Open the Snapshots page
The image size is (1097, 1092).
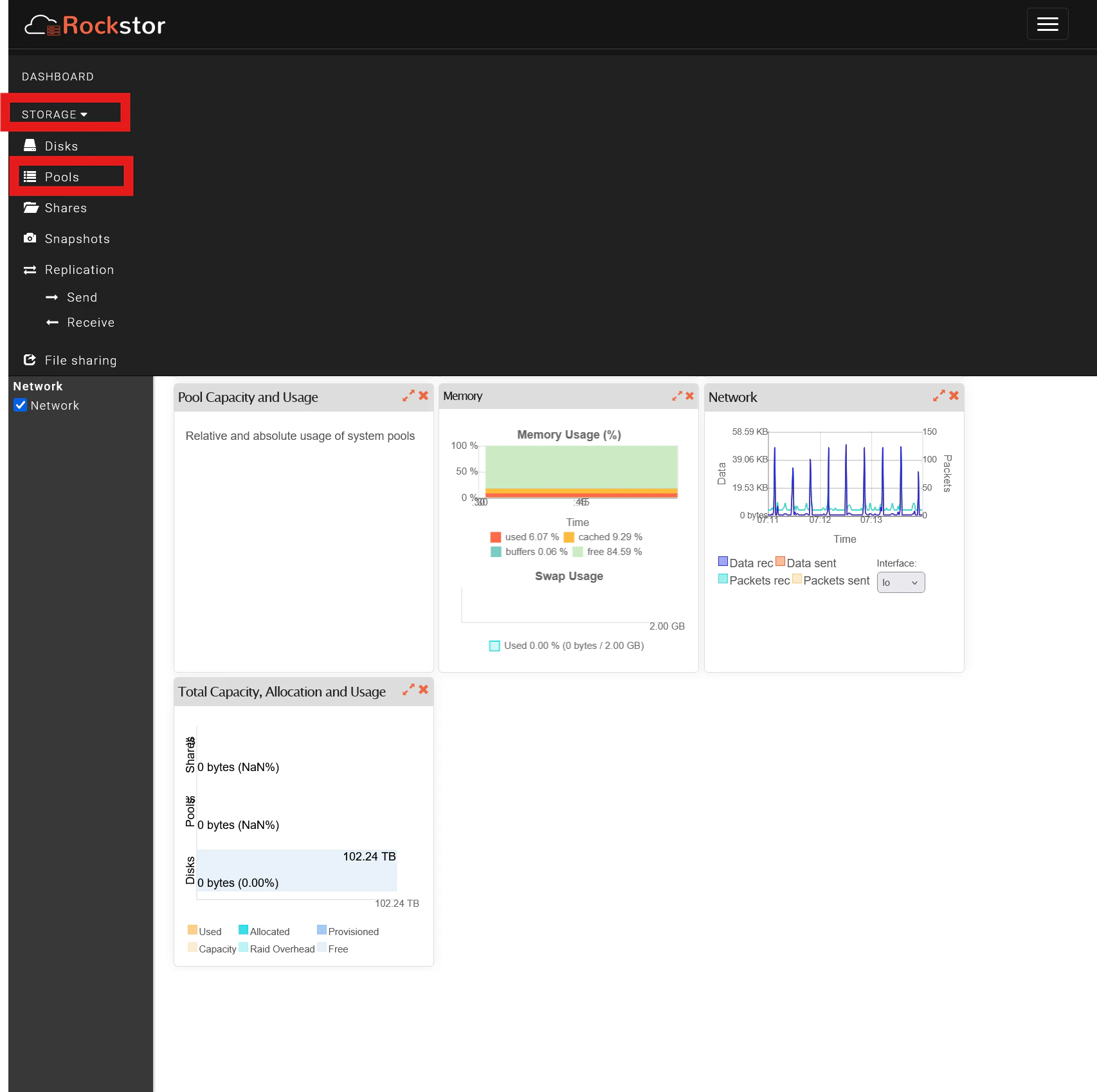(77, 239)
